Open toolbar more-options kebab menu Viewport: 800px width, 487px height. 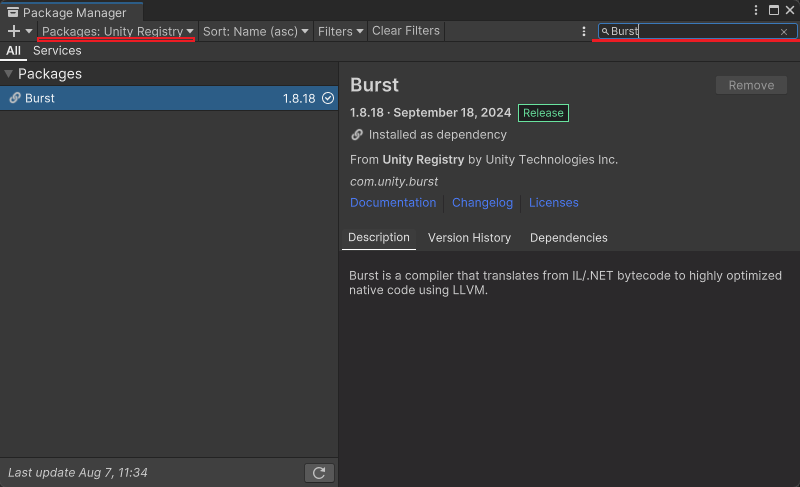coord(584,31)
